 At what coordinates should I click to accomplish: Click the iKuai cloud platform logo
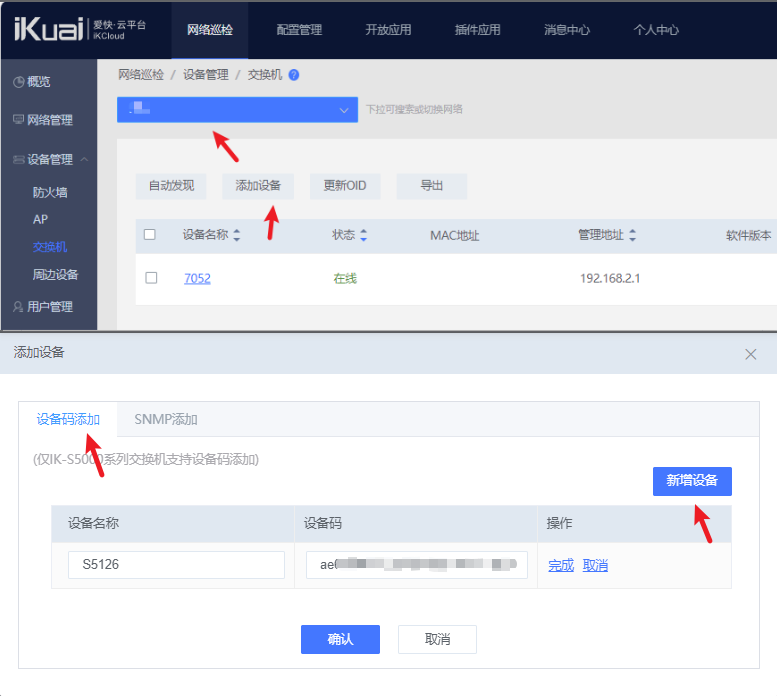[x=80, y=30]
